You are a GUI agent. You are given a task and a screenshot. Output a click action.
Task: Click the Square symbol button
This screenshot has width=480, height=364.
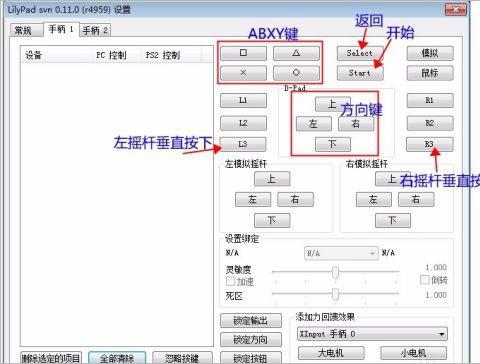243,53
